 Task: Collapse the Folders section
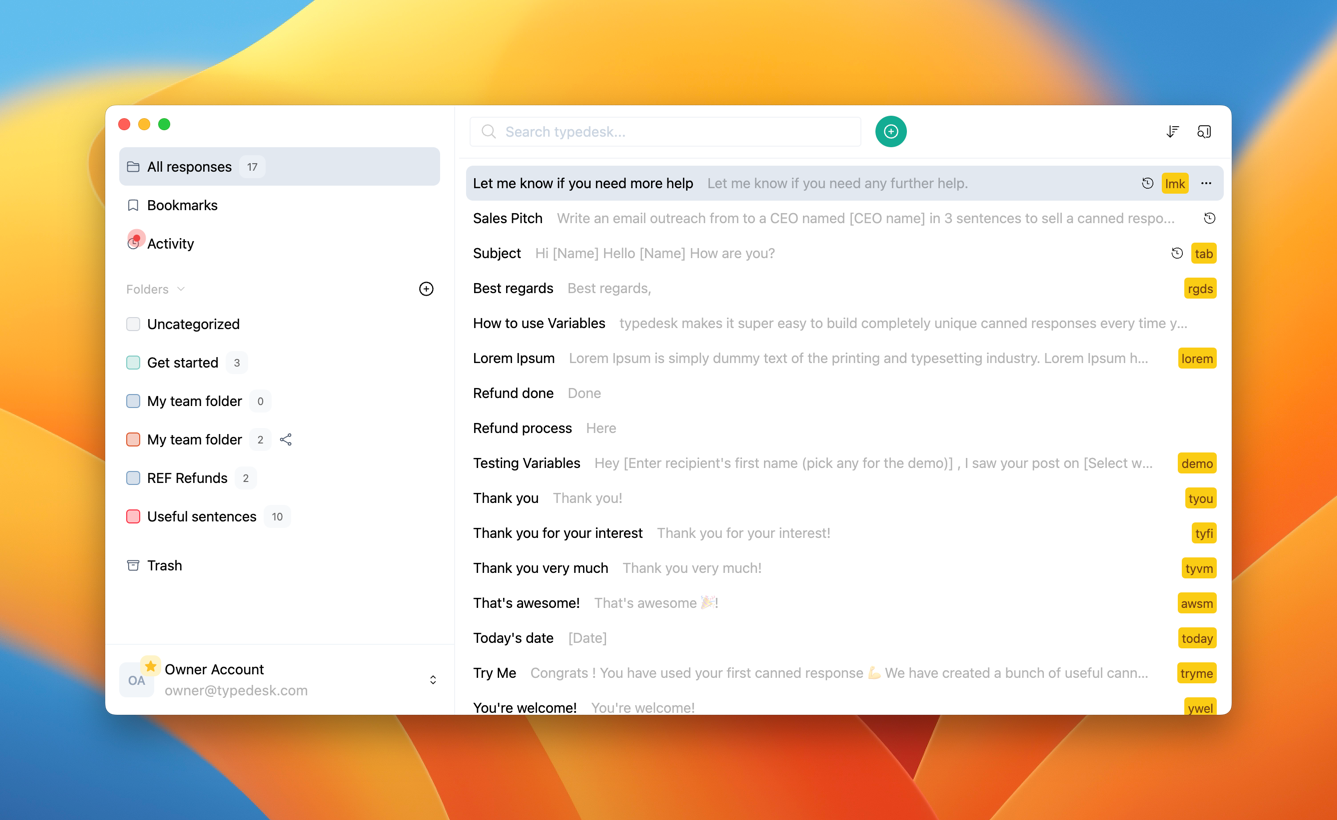181,289
